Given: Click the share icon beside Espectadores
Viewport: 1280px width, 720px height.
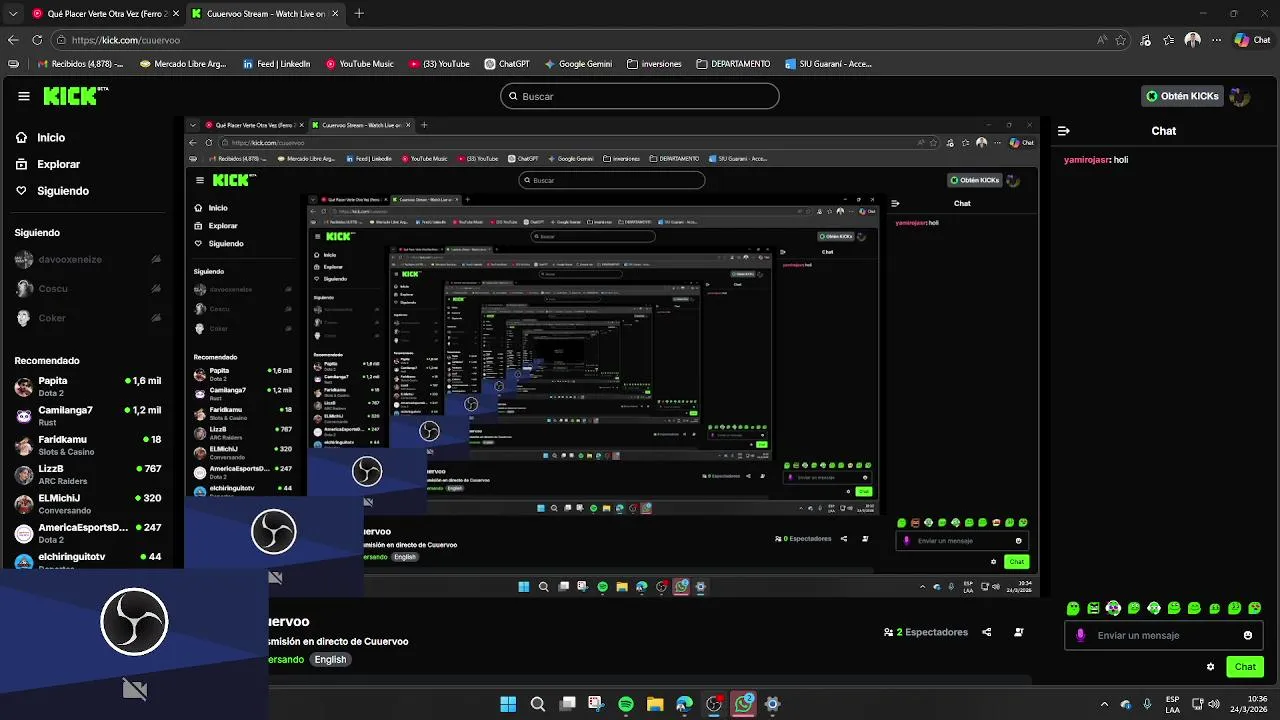Looking at the screenshot, I should tap(987, 632).
